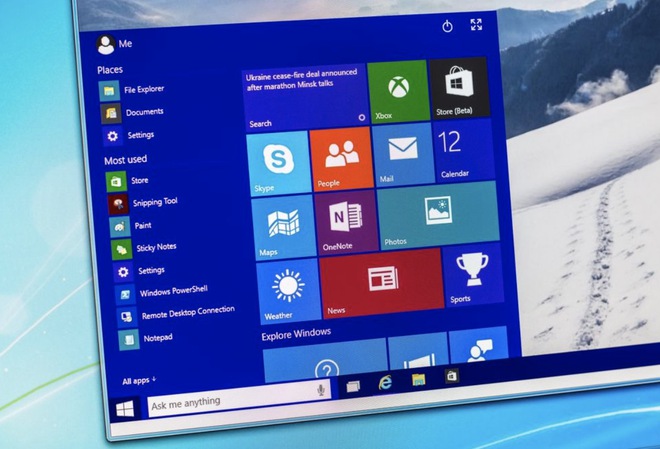Open the Sports tile

[x=473, y=275]
